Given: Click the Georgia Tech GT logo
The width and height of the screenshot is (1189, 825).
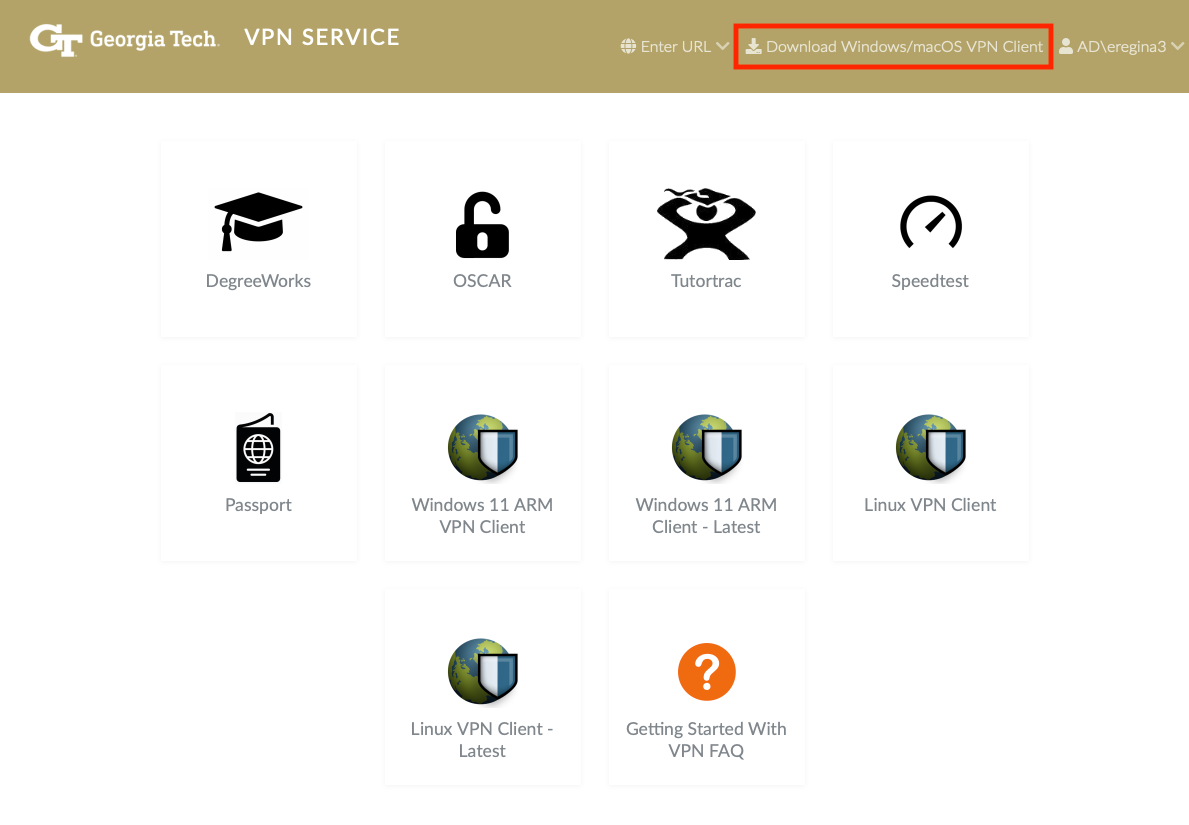Looking at the screenshot, I should click(55, 40).
